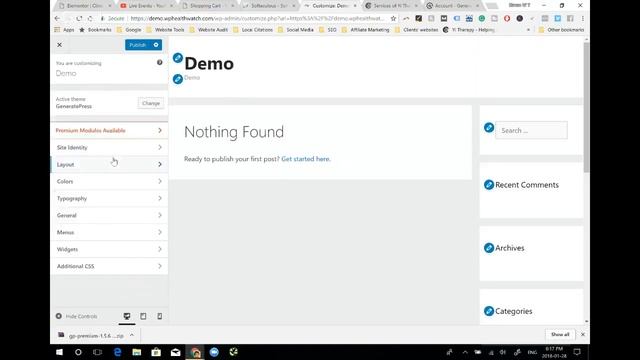Image resolution: width=640 pixels, height=360 pixels.
Task: Expand the Colors section
Action: click(109, 181)
